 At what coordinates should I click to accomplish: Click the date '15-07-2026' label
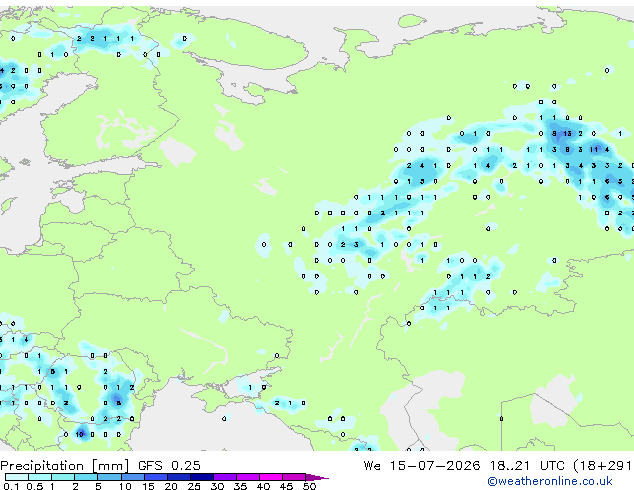(x=435, y=466)
